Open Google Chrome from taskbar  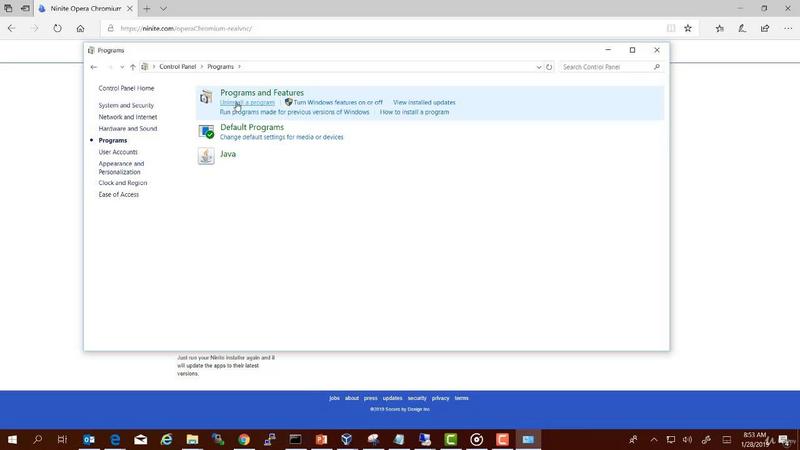pos(244,439)
